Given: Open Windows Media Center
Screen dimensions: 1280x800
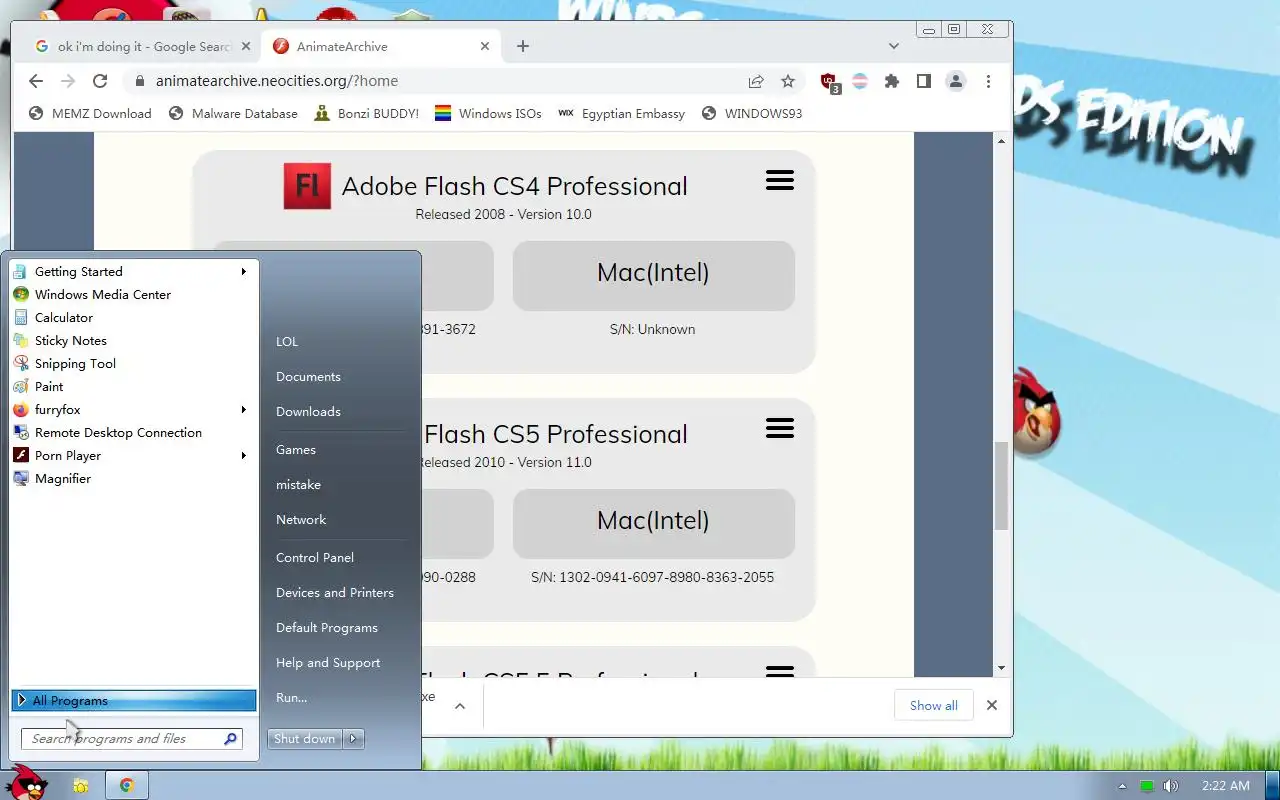Looking at the screenshot, I should (x=133, y=295).
